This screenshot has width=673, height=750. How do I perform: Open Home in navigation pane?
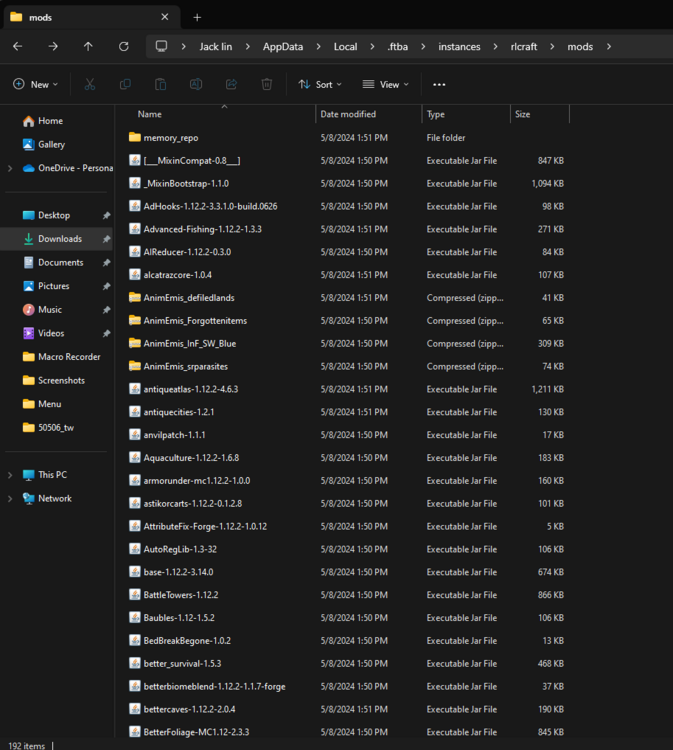pos(43,121)
